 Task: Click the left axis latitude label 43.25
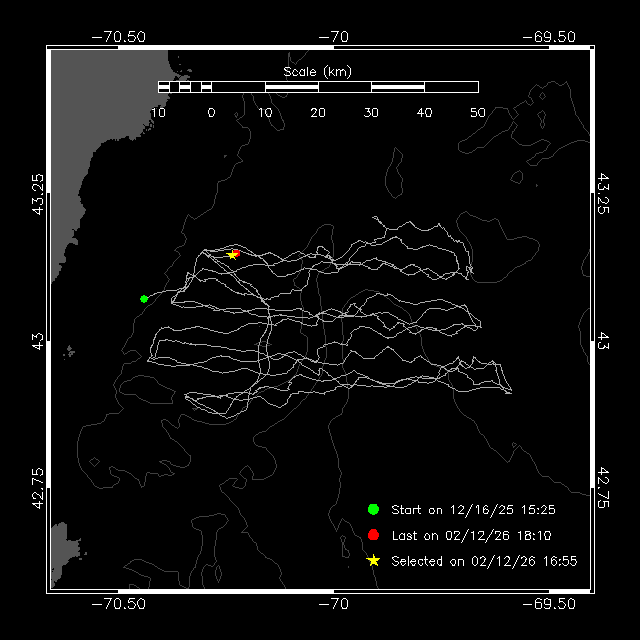pos(37,193)
